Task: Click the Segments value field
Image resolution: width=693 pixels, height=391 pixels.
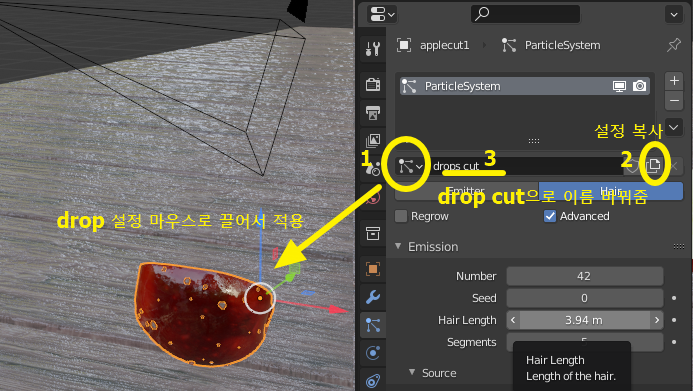Action: pos(584,342)
